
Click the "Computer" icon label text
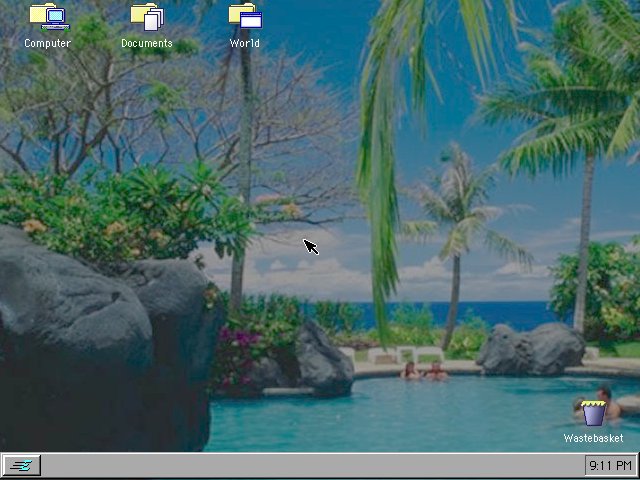47,43
